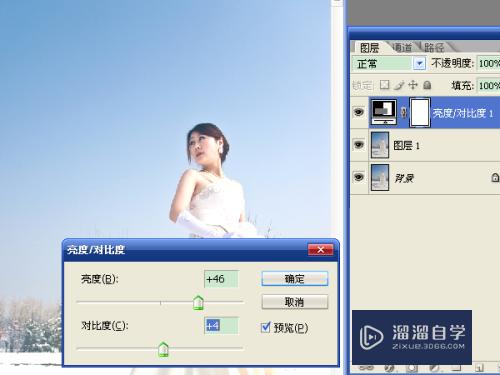500x375 pixels.
Task: Hide the 亮度/对比度 1 adjustment layer
Action: 359,112
